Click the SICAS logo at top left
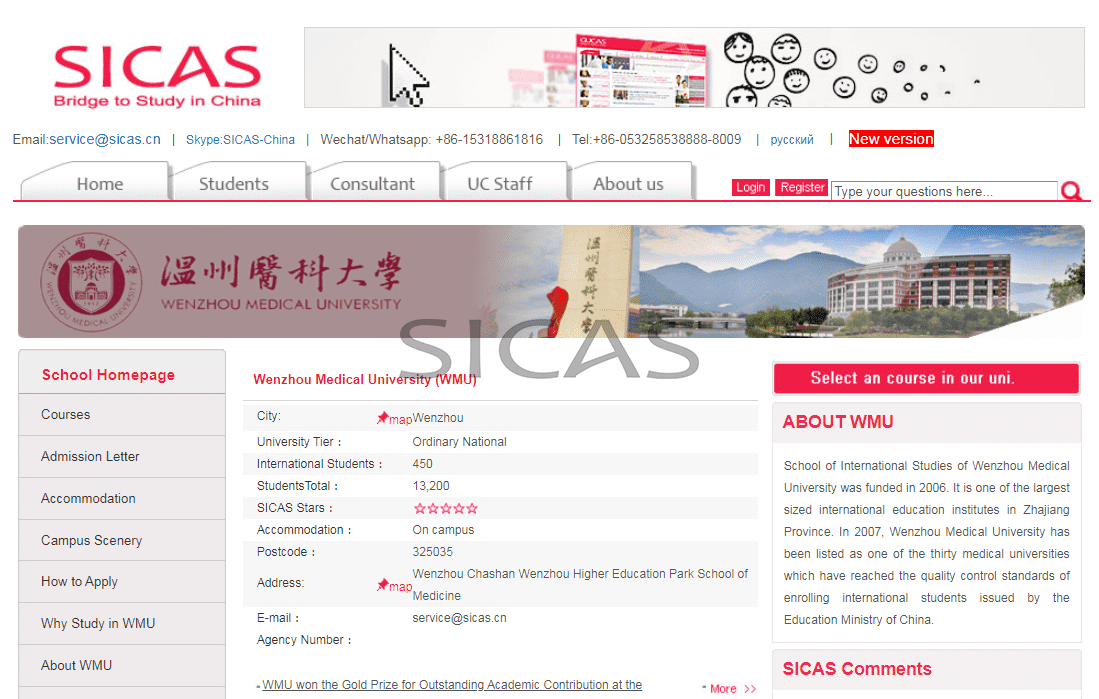The image size is (1099, 699). tap(157, 76)
